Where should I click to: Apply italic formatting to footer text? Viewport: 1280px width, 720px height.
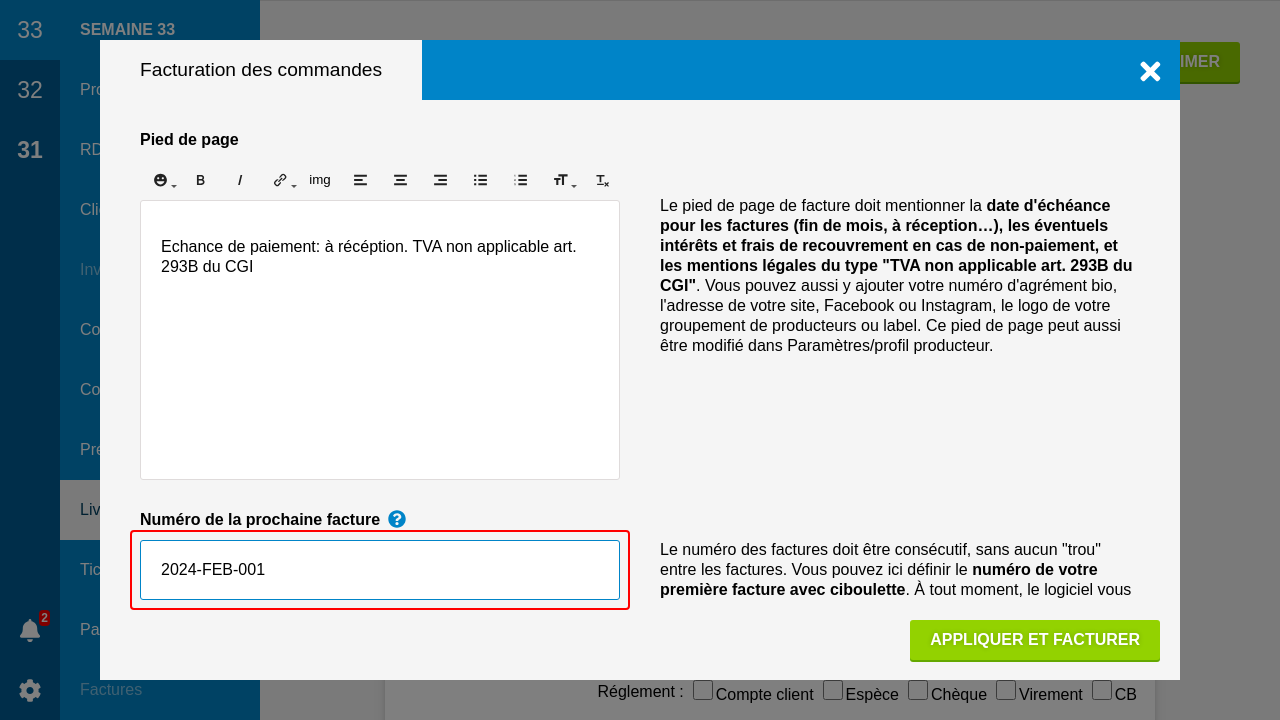(x=240, y=180)
